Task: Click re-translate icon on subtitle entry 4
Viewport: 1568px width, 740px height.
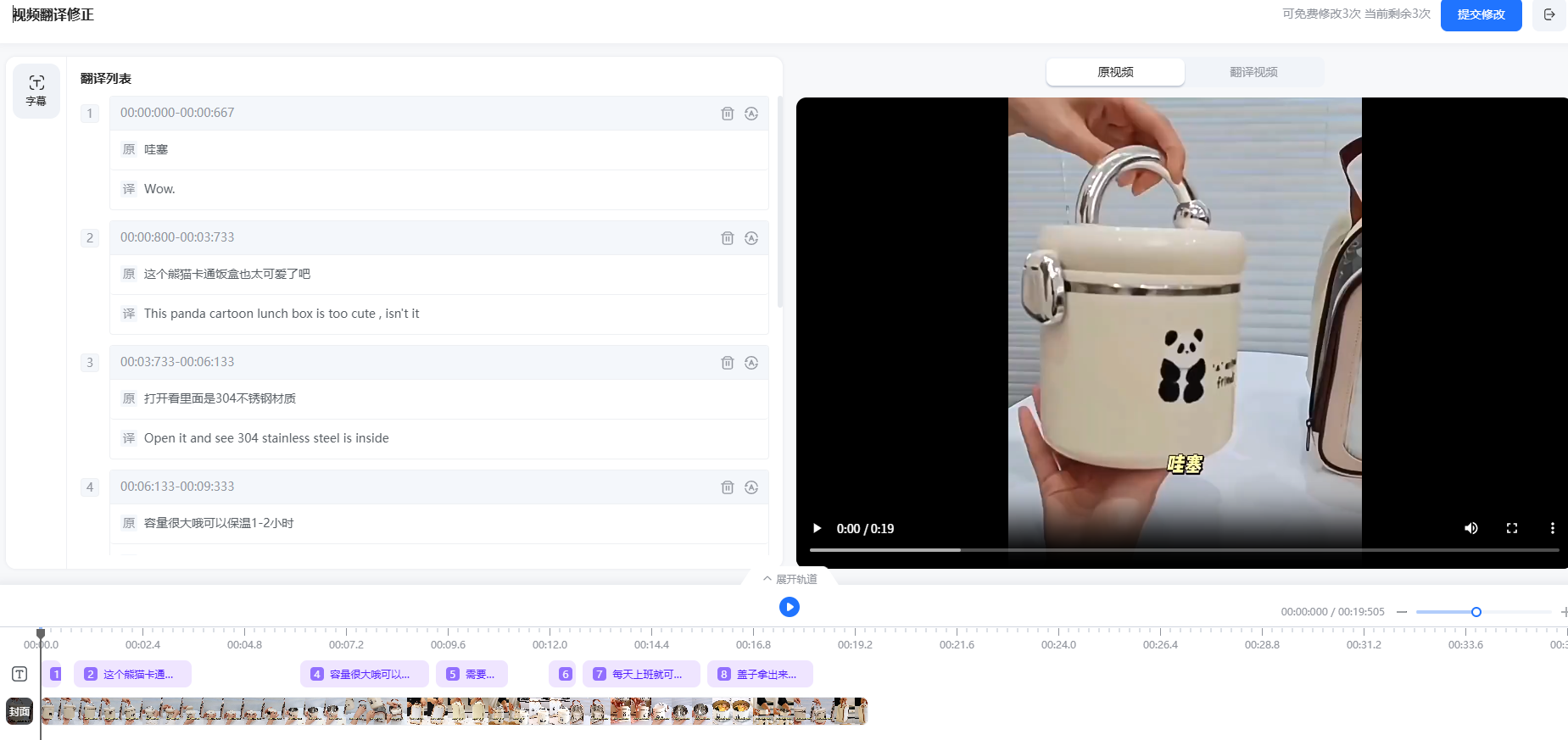Action: [x=751, y=487]
